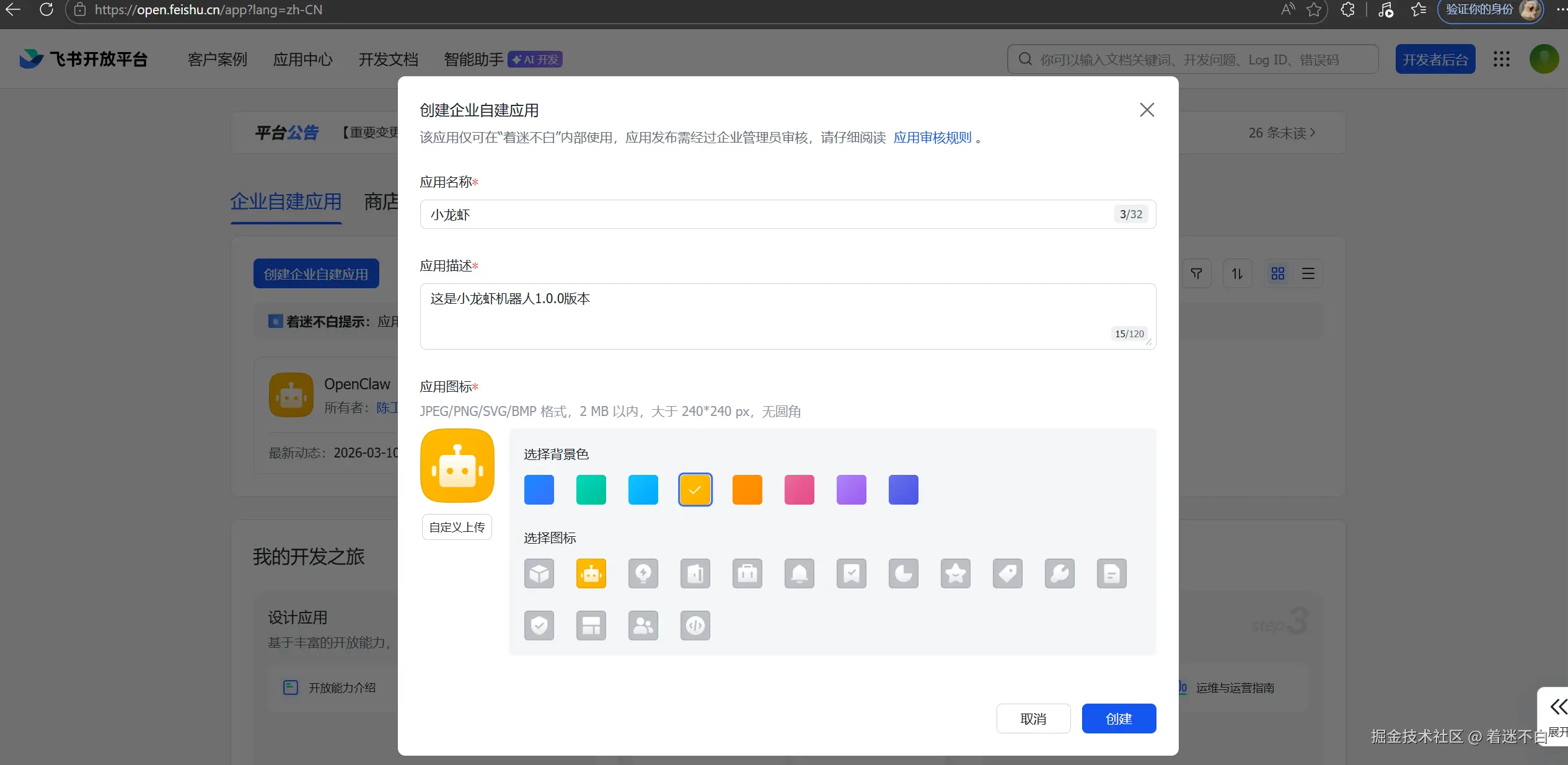Image resolution: width=1568 pixels, height=765 pixels.
Task: Open the 开发文档 menu
Action: (388, 60)
